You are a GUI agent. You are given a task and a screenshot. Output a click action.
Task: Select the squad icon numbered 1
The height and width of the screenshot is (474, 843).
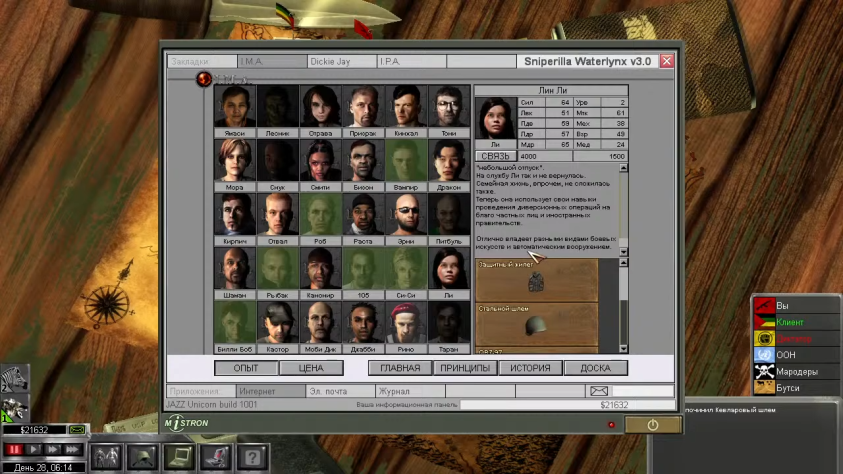(x=15, y=410)
